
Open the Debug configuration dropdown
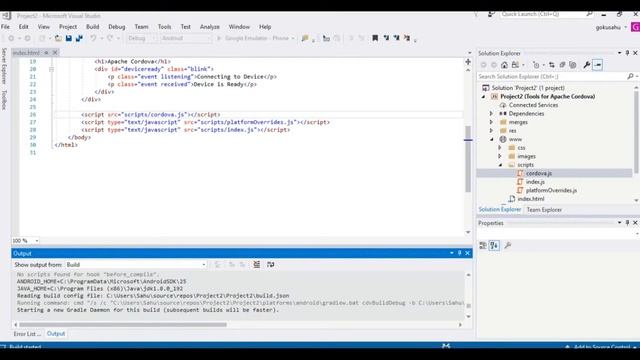(x=141, y=38)
